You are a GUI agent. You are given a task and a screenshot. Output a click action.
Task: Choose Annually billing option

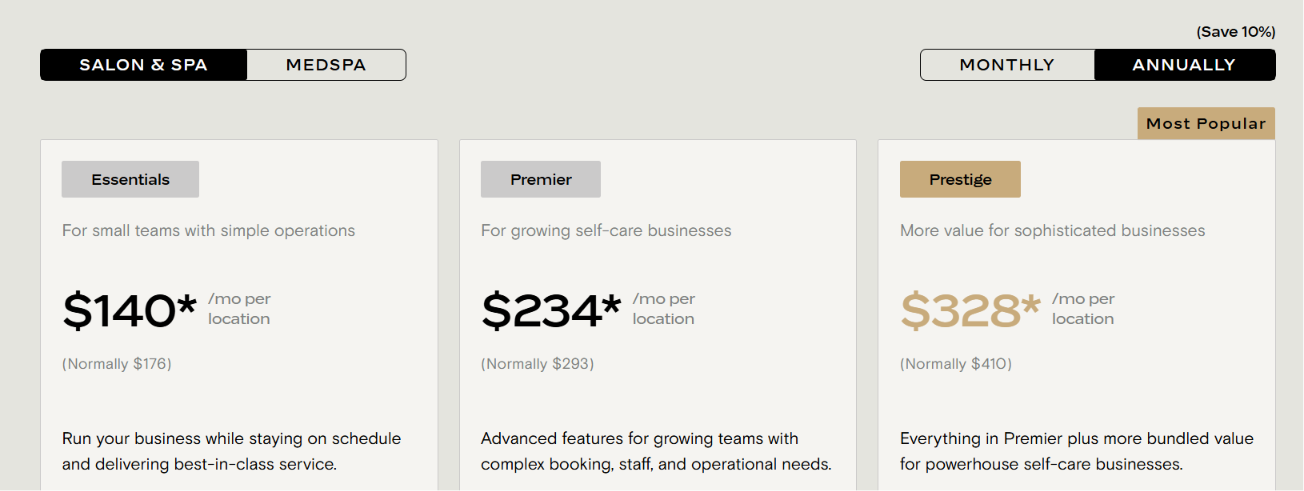(1185, 65)
